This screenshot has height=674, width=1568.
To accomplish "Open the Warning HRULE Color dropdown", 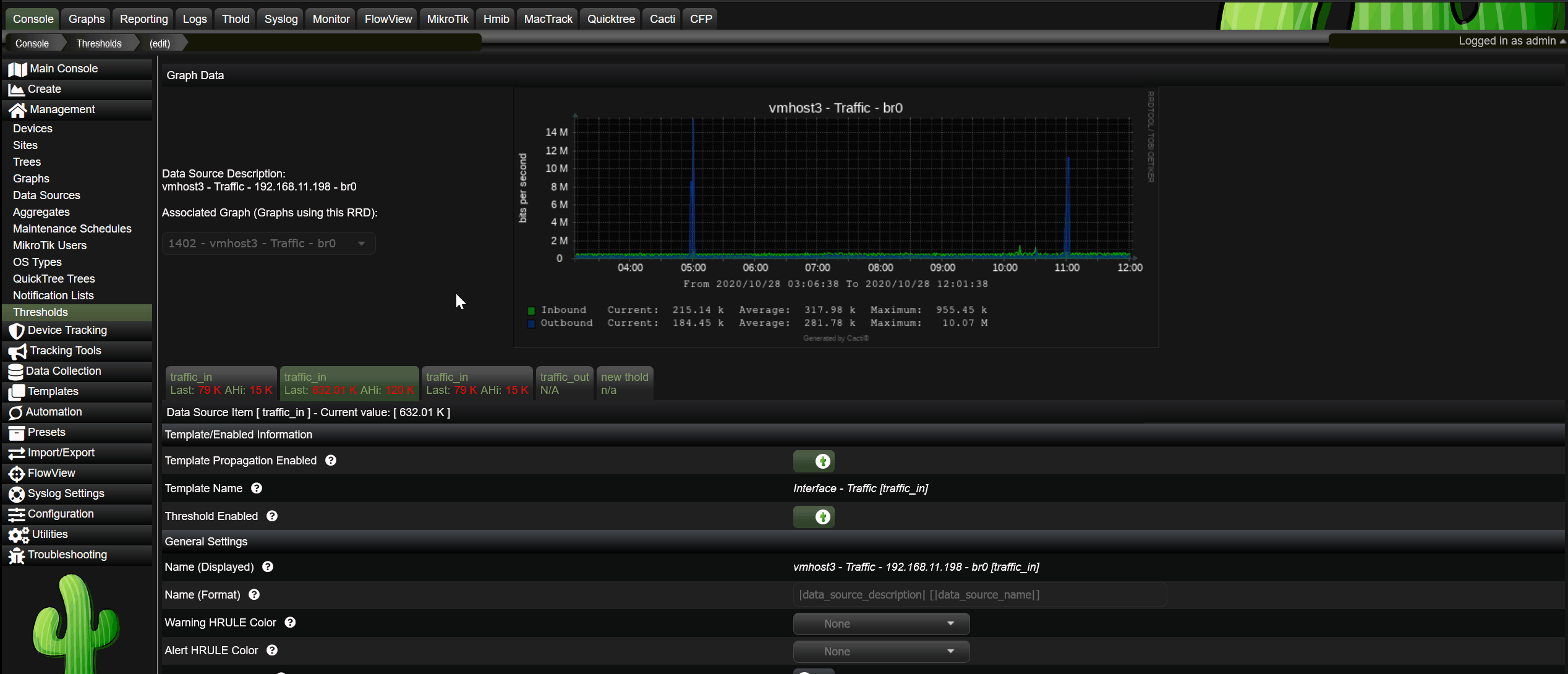I will click(x=880, y=623).
